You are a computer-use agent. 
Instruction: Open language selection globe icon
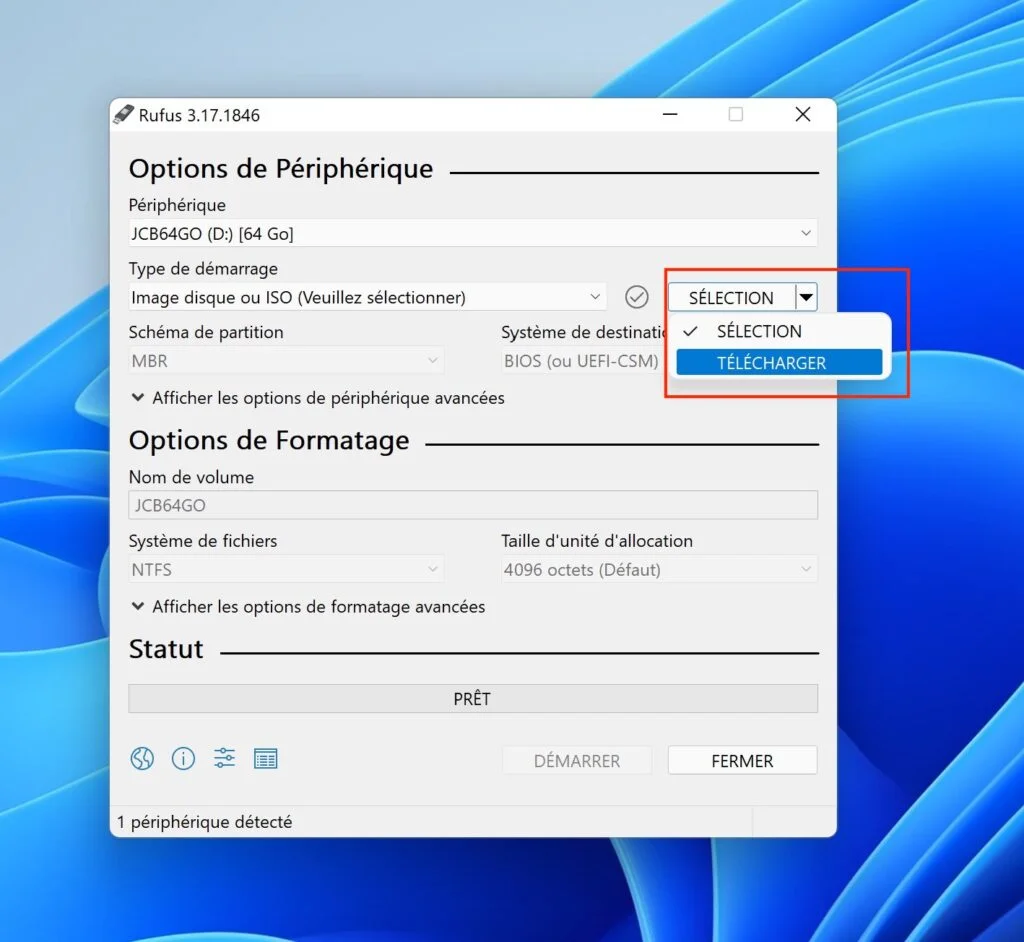coord(142,758)
